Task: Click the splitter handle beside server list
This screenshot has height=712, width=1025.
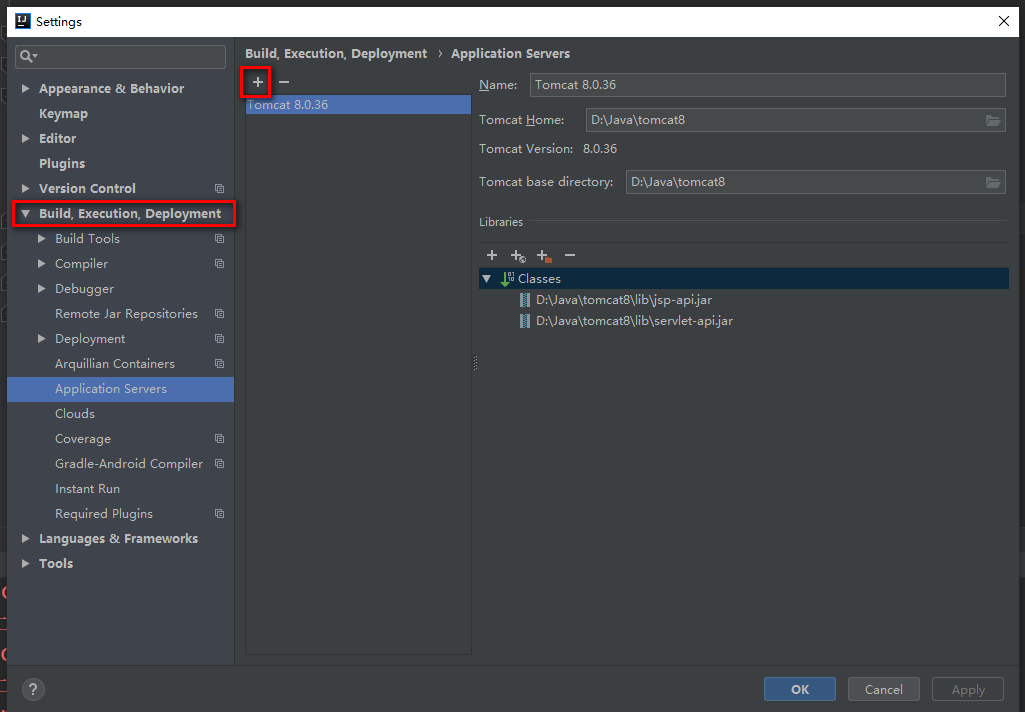Action: 475,363
